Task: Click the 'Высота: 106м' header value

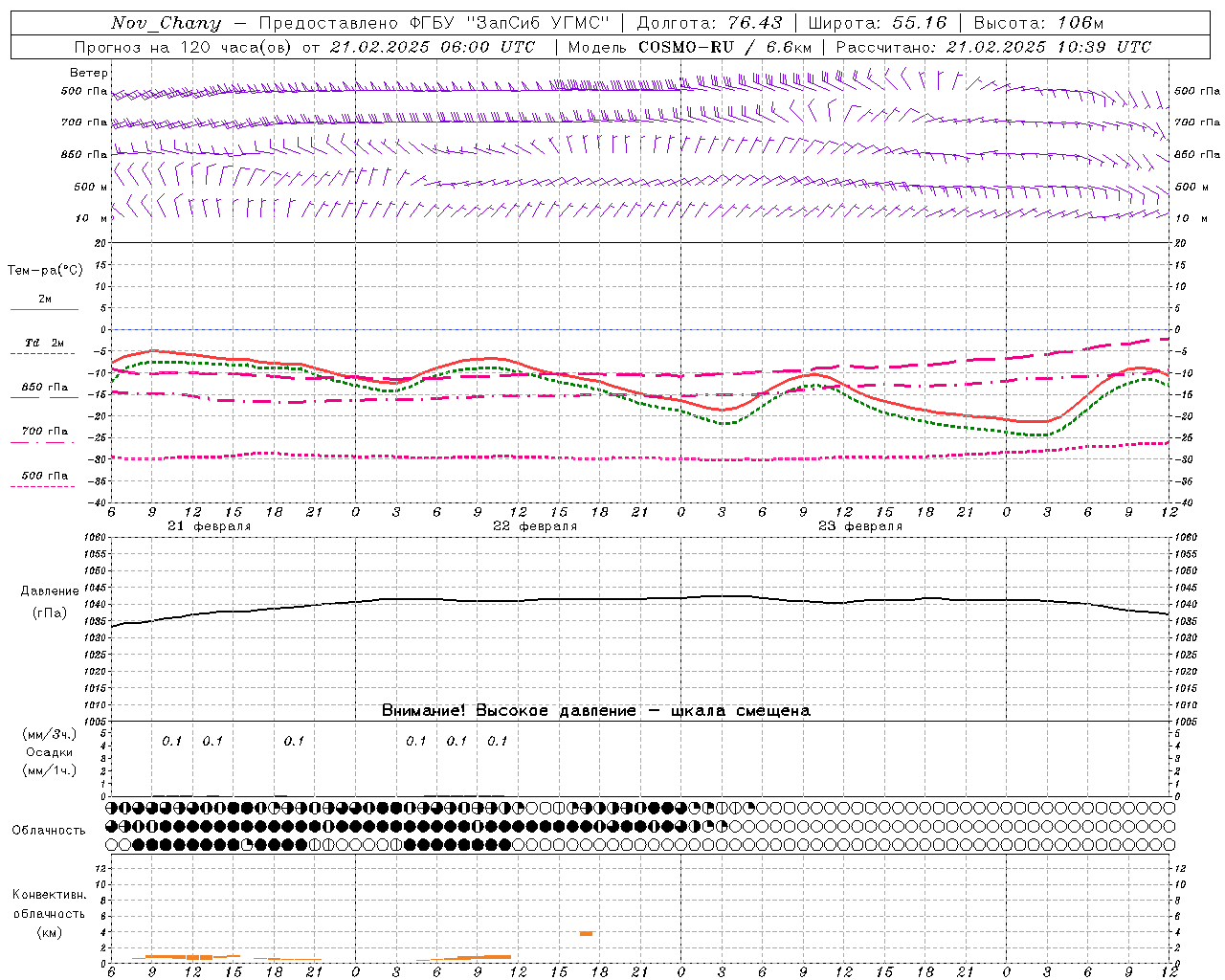Action: click(1038, 23)
